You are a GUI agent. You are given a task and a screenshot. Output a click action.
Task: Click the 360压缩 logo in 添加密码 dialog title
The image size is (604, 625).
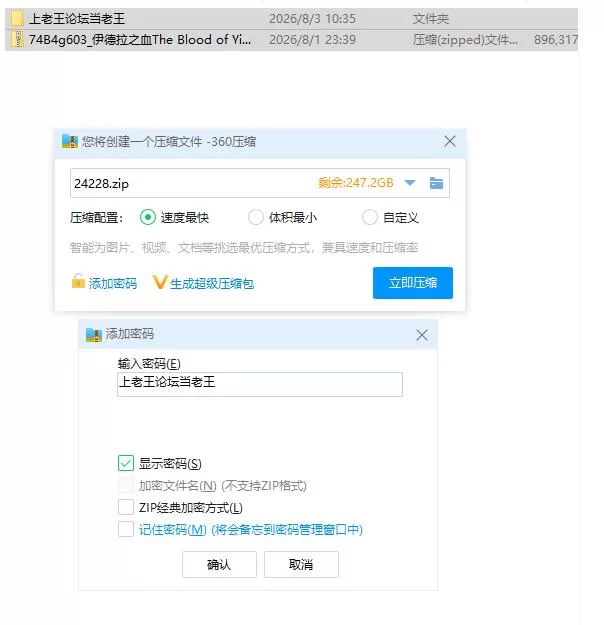click(x=94, y=334)
